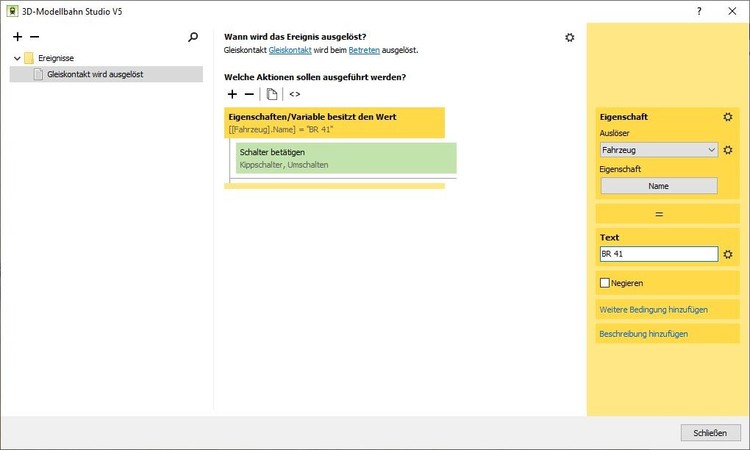This screenshot has width=750, height=450.
Task: Click into the BR 41 text field
Action: pos(659,254)
